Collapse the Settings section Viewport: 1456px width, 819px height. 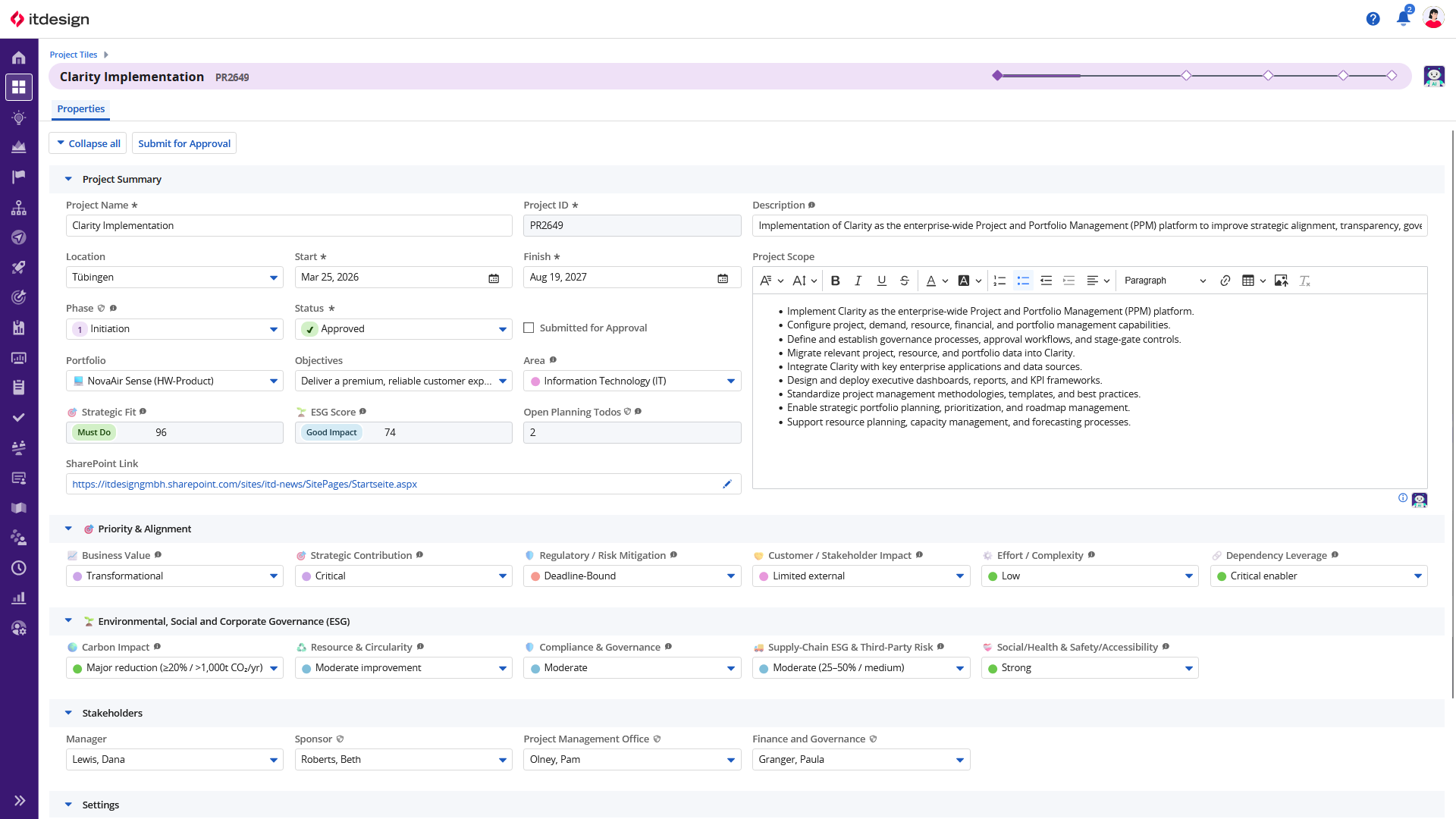(68, 805)
